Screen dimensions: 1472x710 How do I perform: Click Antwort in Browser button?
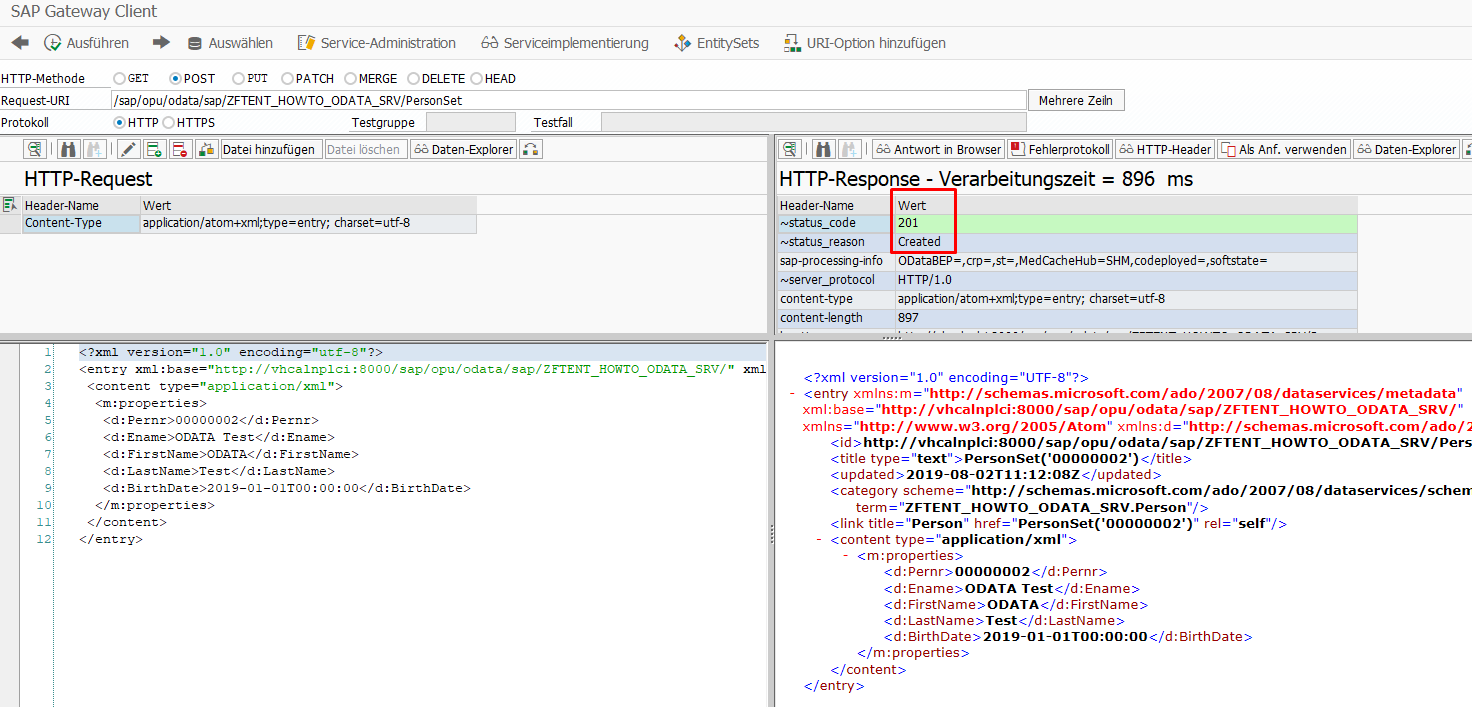[938, 149]
